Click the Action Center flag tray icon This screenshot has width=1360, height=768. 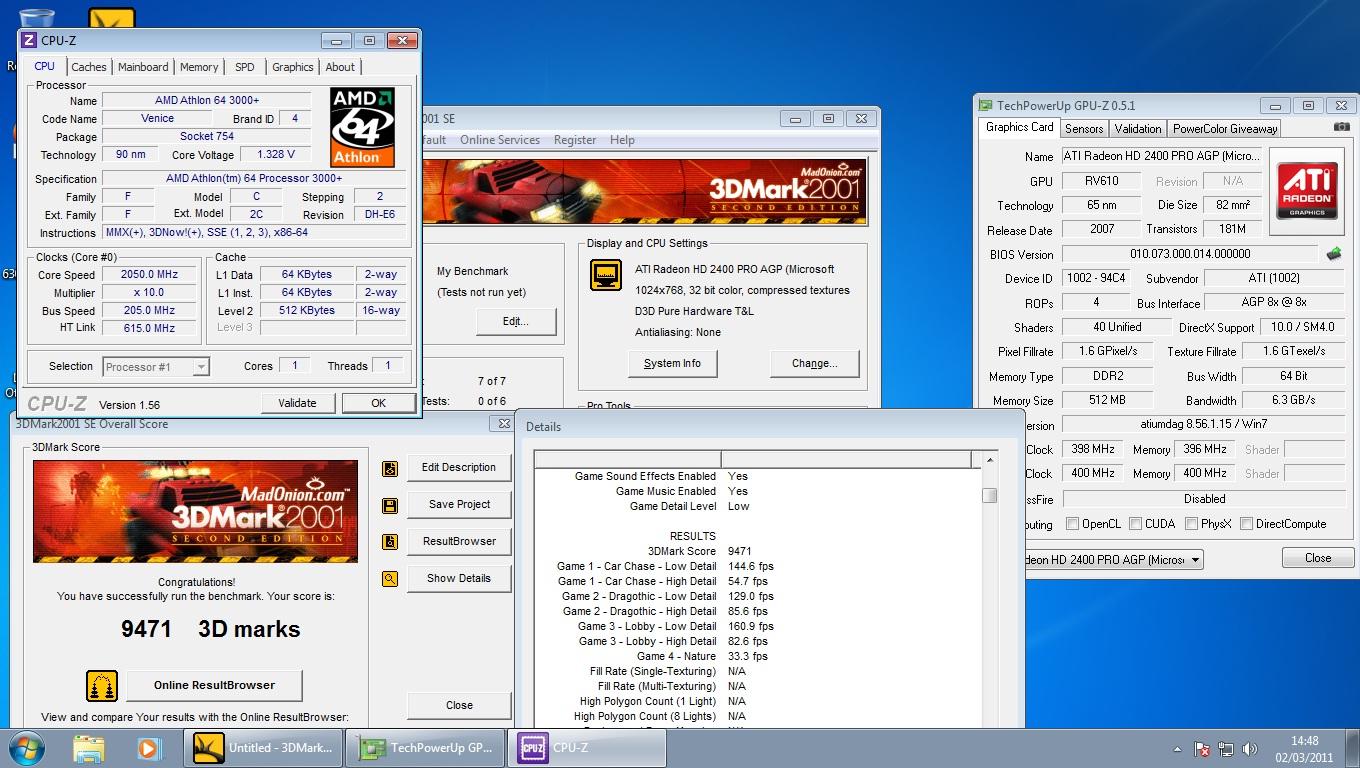1203,748
